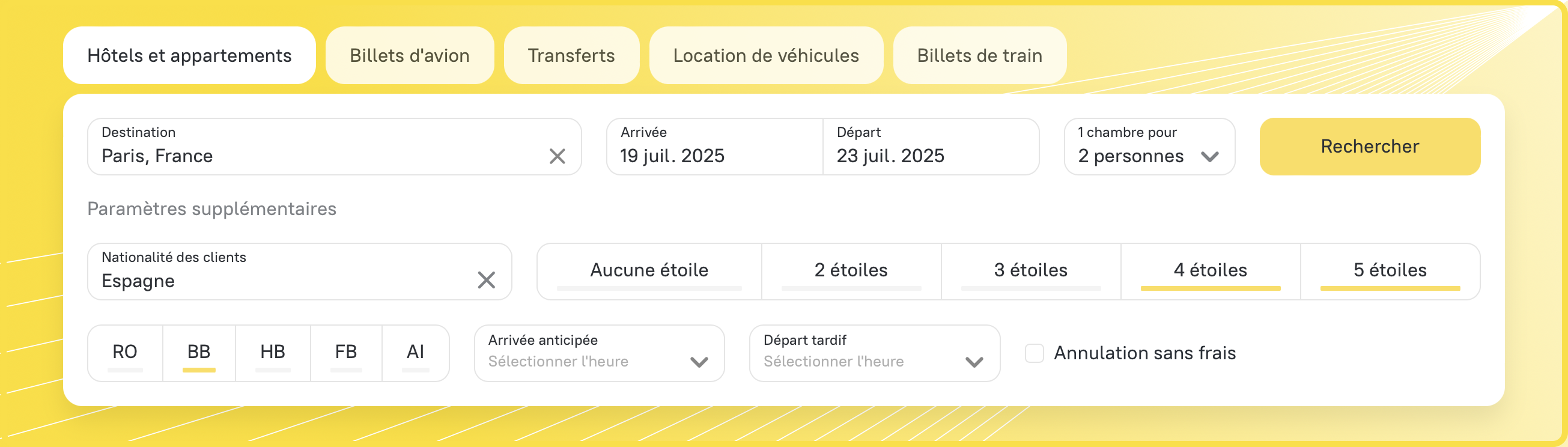Open the room and guests dropdown
1568x447 pixels.
[x=1149, y=147]
